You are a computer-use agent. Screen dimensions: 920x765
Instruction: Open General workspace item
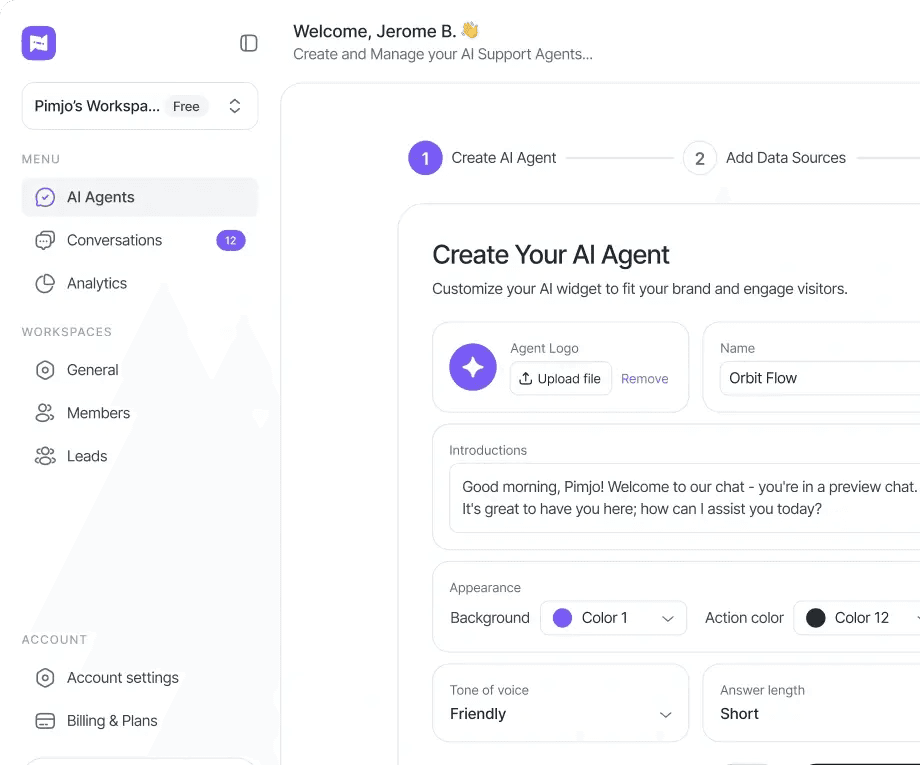point(140,370)
